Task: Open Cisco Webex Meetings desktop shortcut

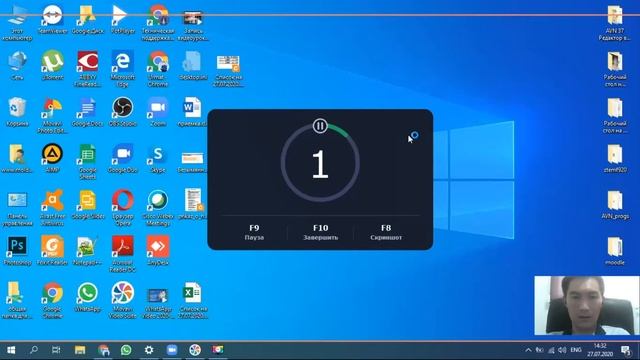Action: point(158,207)
